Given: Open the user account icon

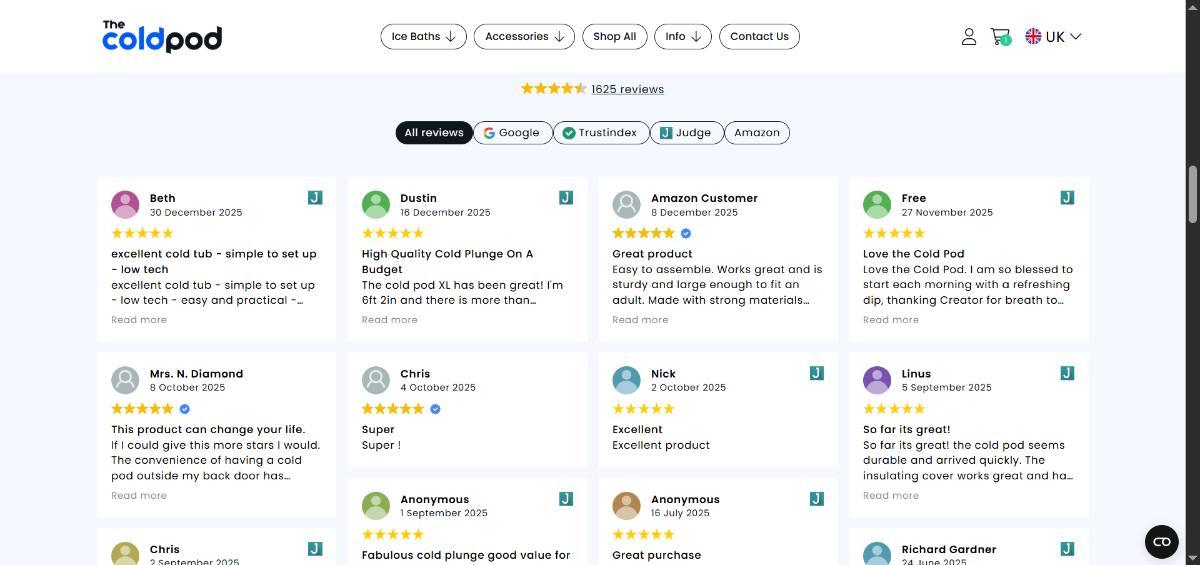Looking at the screenshot, I should pos(968,37).
